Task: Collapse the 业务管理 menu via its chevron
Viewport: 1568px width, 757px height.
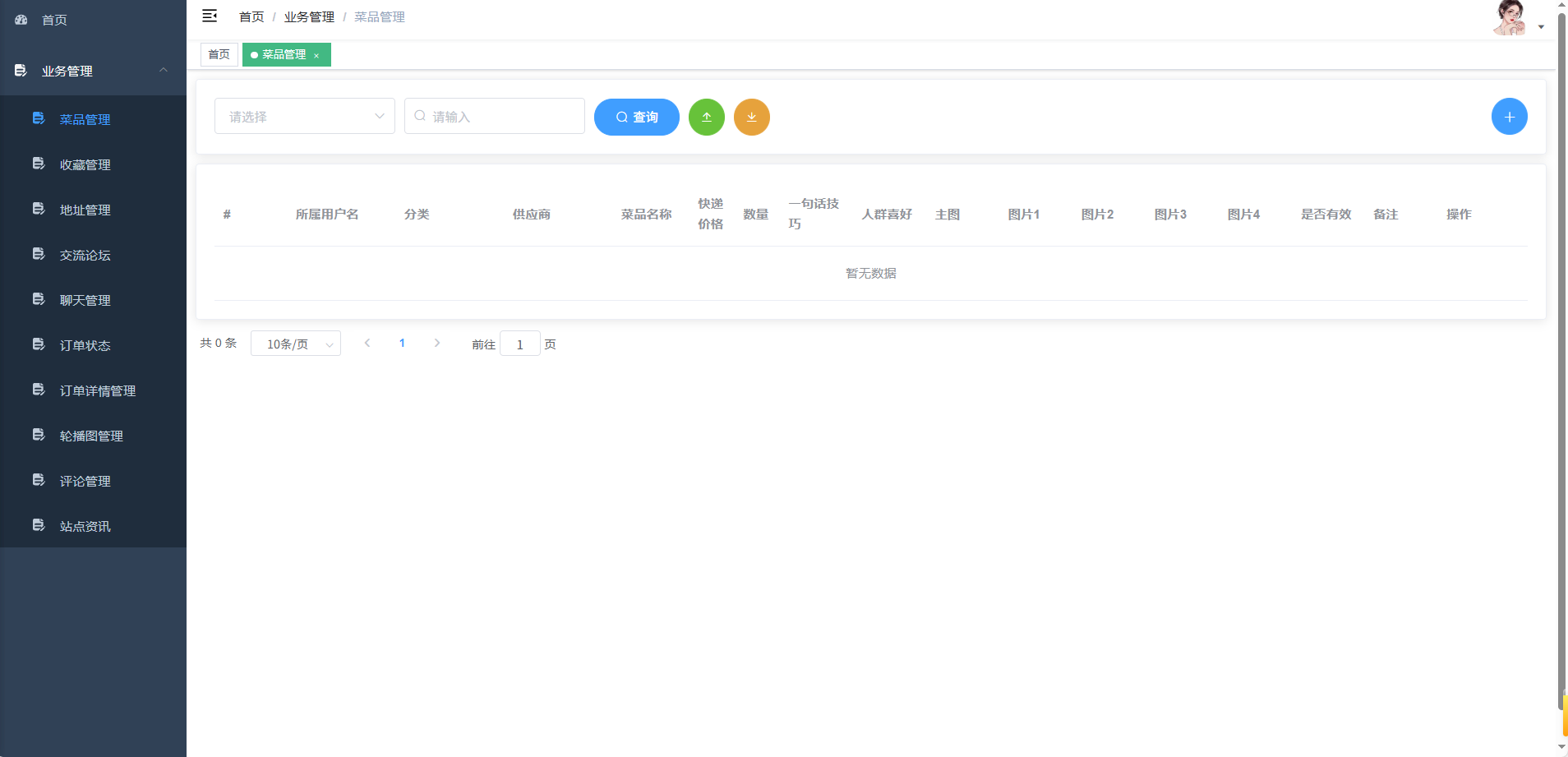Action: click(163, 71)
